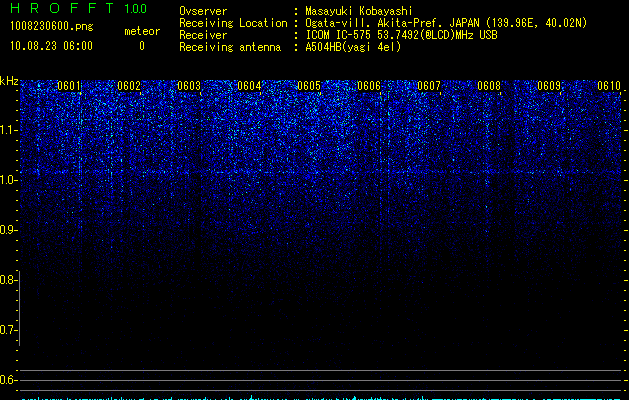Click the Receiving antenna label
This screenshot has height=400, width=629.
click(230, 47)
